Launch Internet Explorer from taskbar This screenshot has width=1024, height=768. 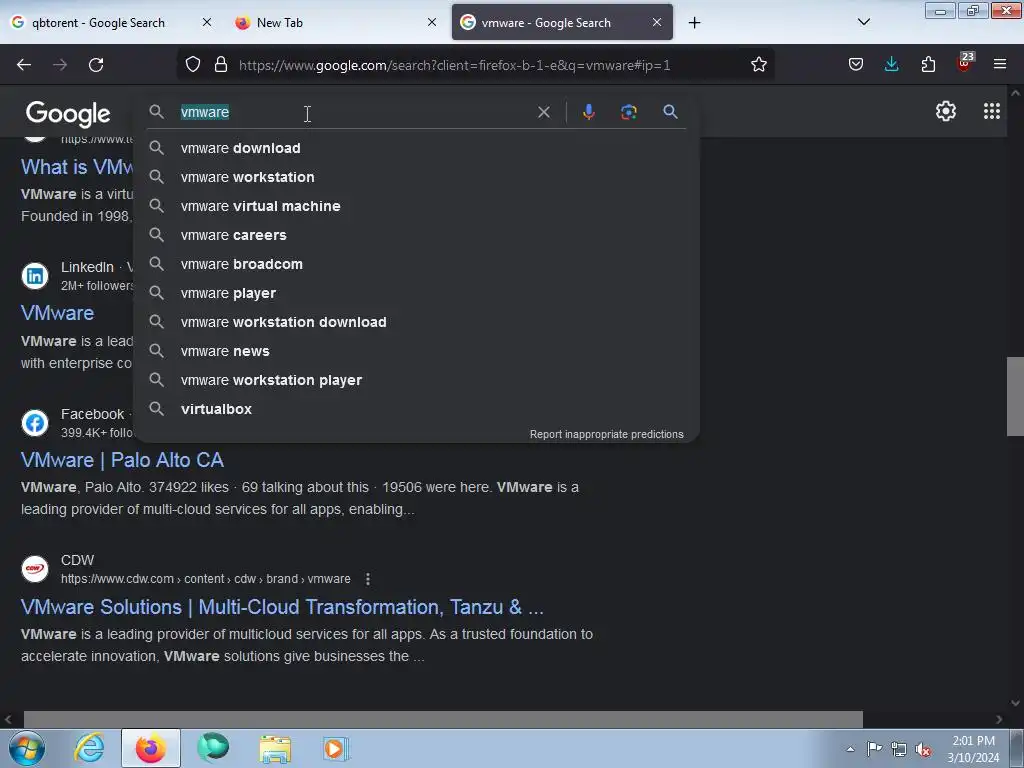(89, 748)
